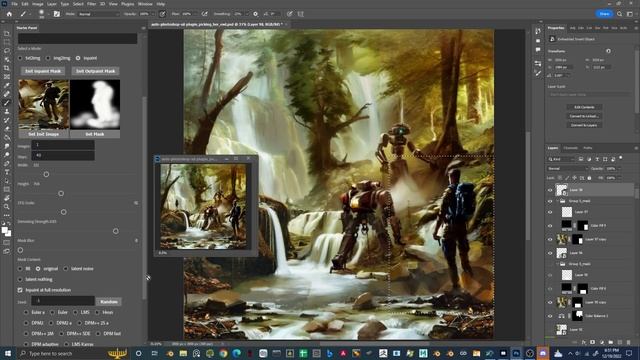Open the Window menu
The width and height of the screenshot is (640, 360).
pyautogui.click(x=145, y=4)
